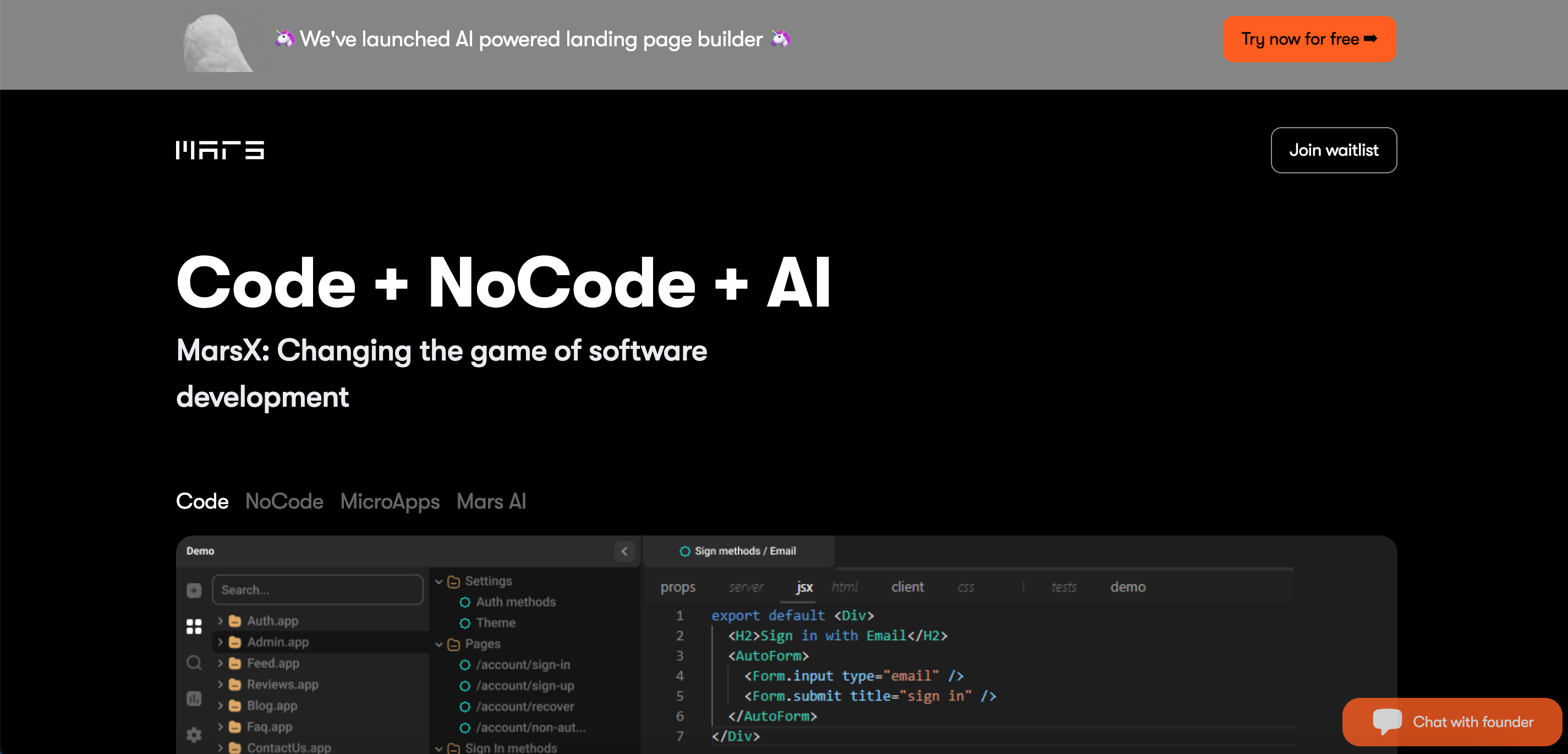This screenshot has height=754, width=1568.
Task: Collapse the Demo panel with the back arrow
Action: tap(624, 551)
